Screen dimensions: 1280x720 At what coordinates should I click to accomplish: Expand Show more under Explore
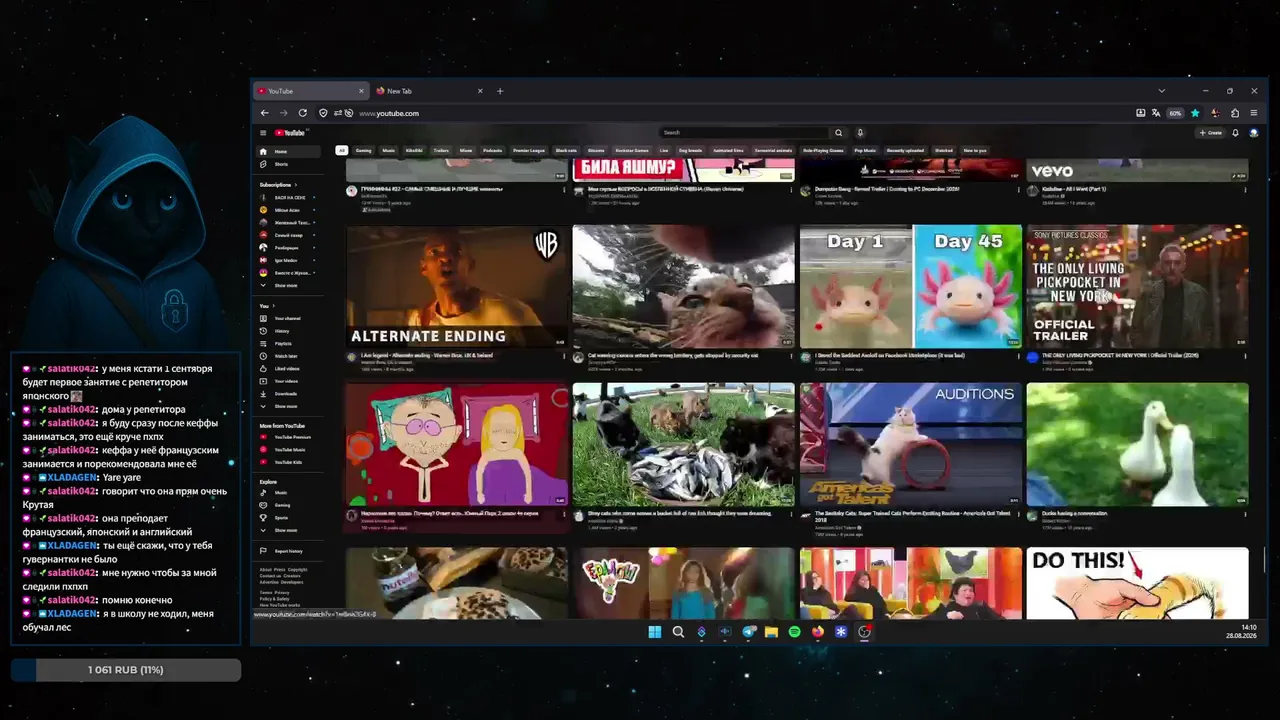[x=290, y=530]
